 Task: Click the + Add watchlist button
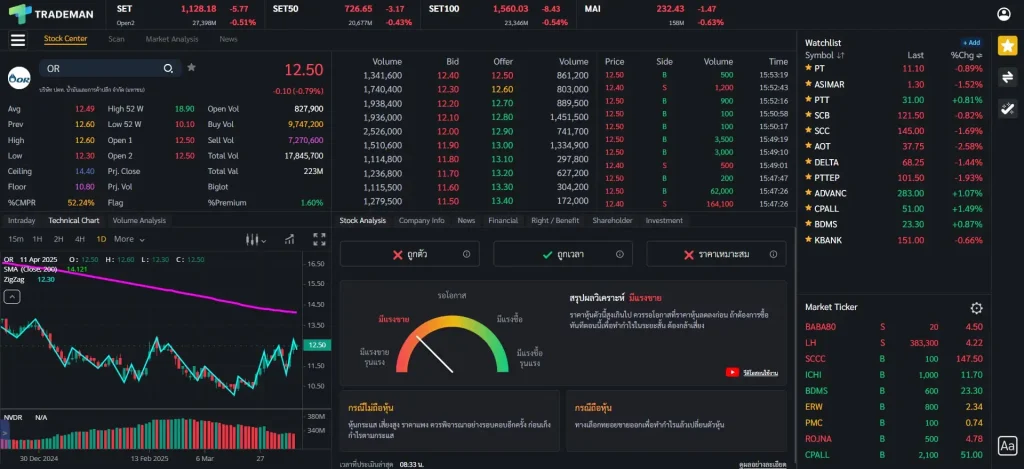tap(972, 42)
